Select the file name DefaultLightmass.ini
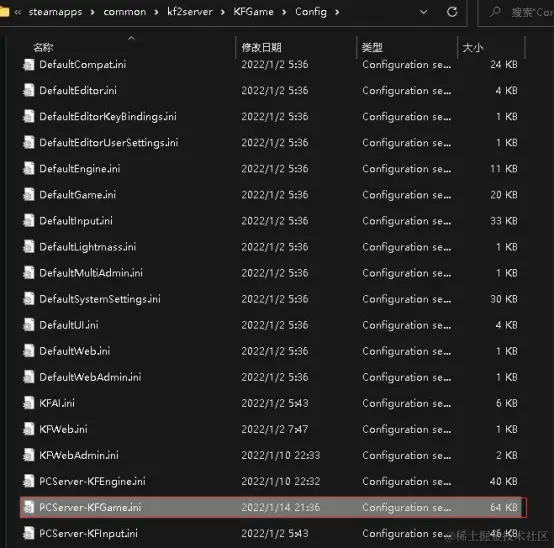This screenshot has width=554, height=548. click(88, 247)
